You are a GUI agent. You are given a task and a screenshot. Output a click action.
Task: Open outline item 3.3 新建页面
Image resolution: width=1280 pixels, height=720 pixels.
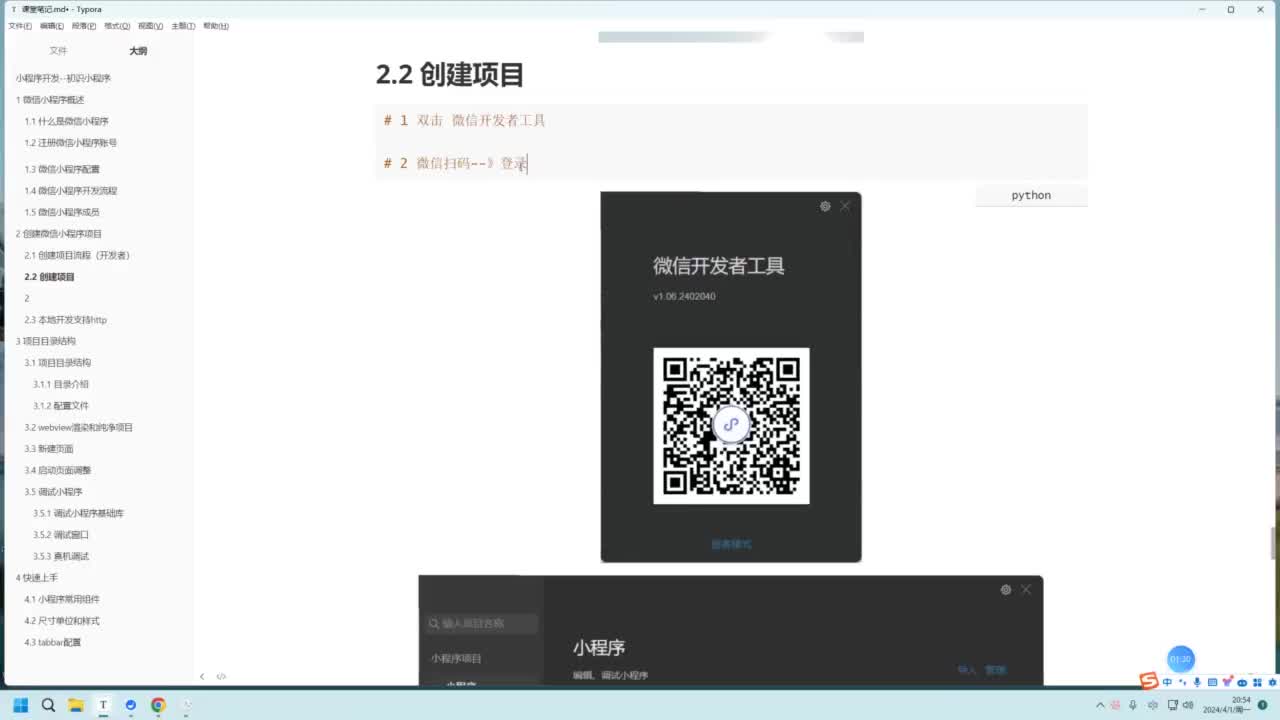tap(49, 449)
